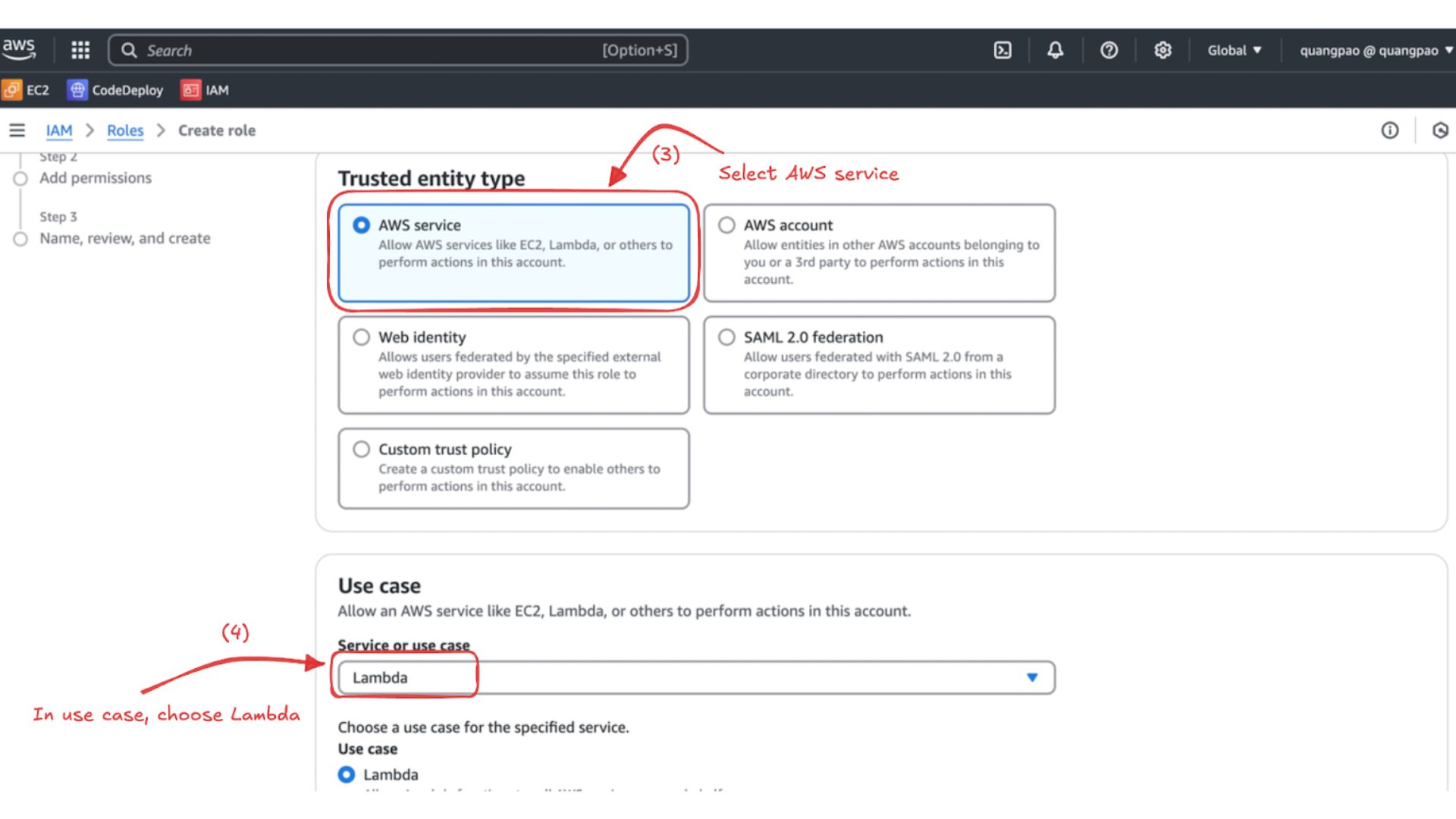
Task: View notifications via the bell icon
Action: pos(1055,50)
